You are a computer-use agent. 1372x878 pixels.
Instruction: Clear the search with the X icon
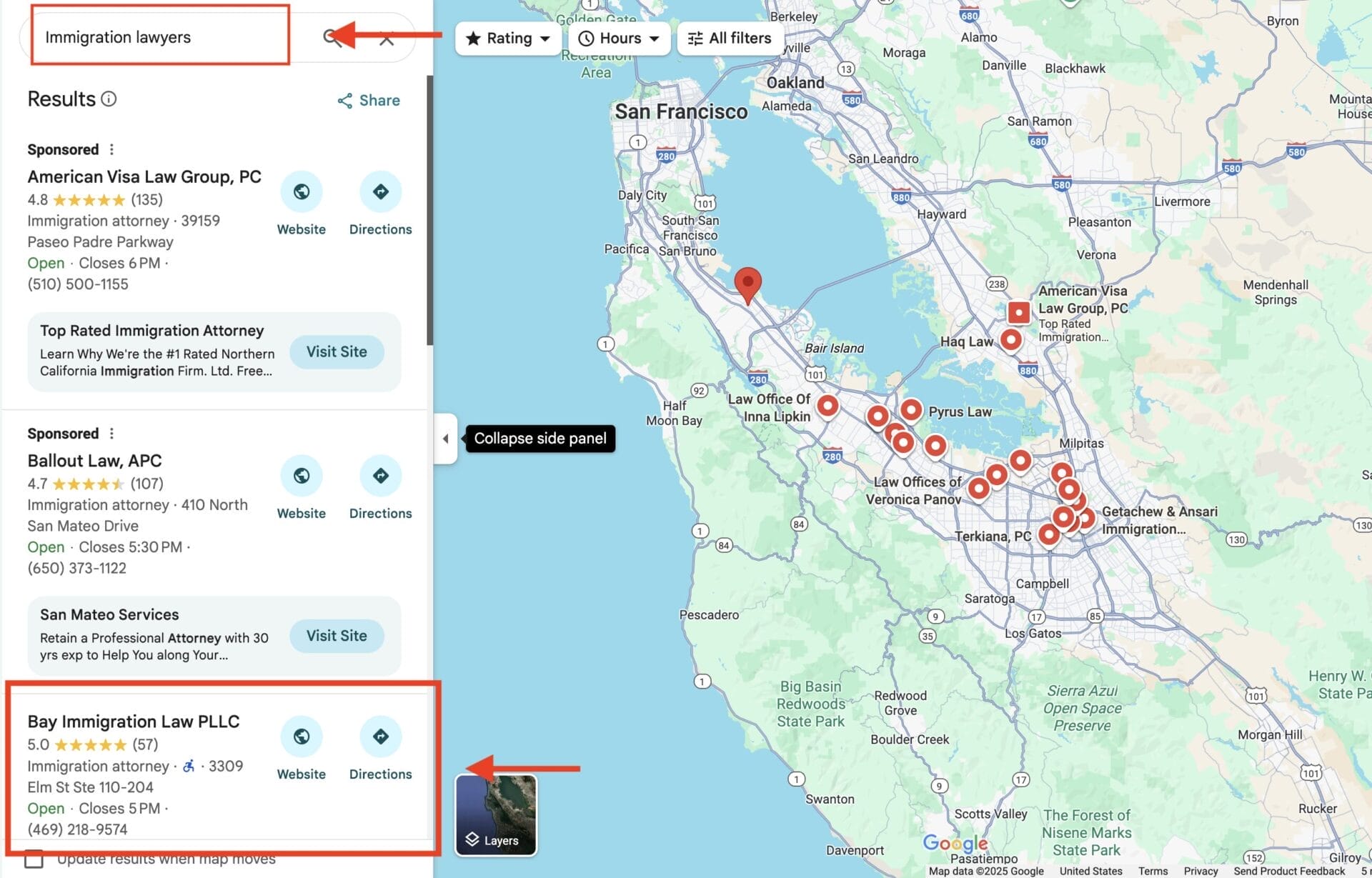[387, 39]
